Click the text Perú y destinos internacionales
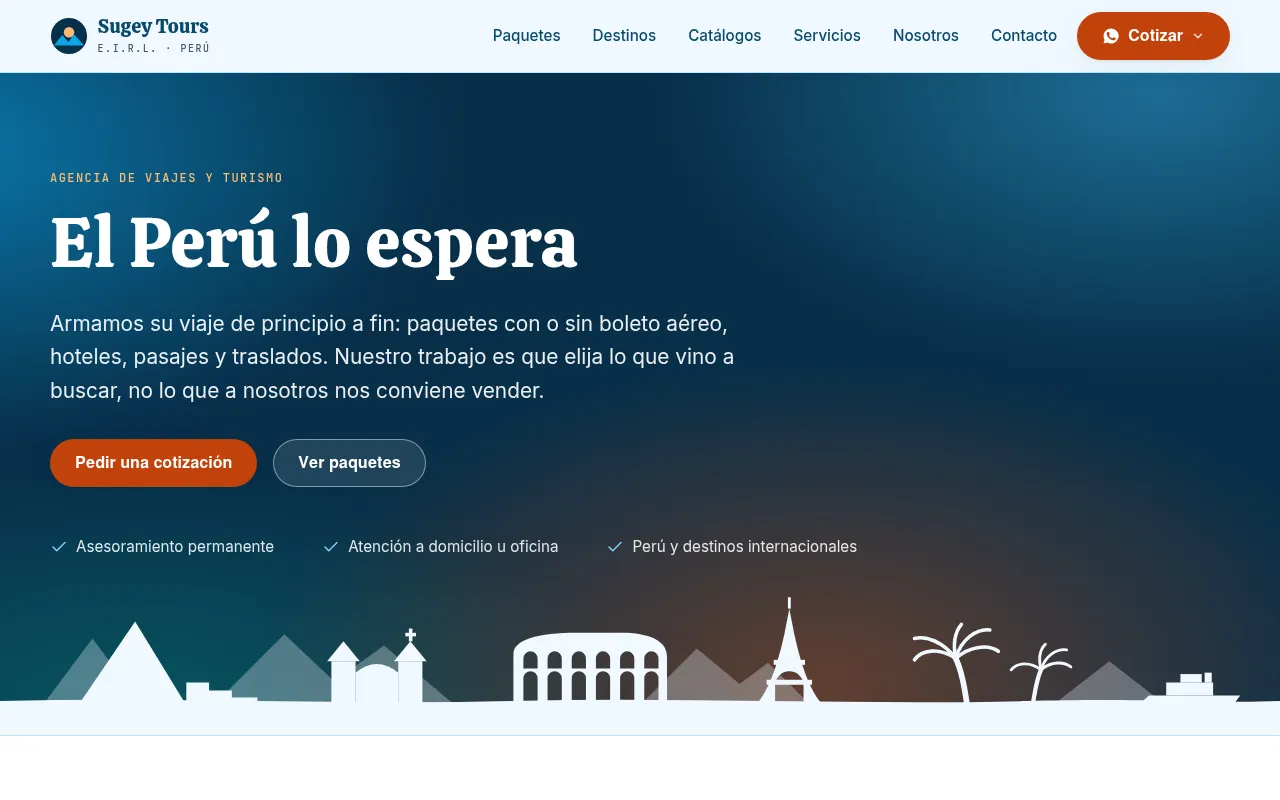Image resolution: width=1280 pixels, height=800 pixels. coord(745,547)
